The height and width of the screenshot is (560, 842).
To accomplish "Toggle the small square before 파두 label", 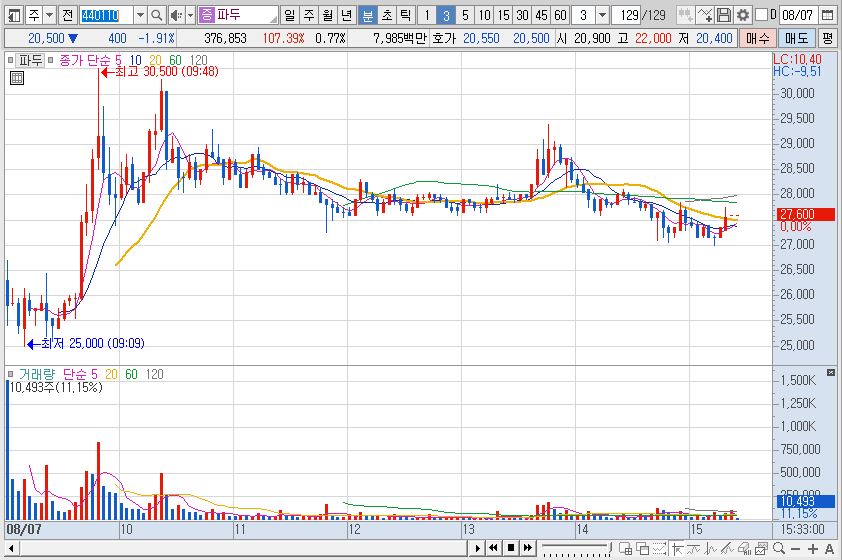I will pos(10,60).
